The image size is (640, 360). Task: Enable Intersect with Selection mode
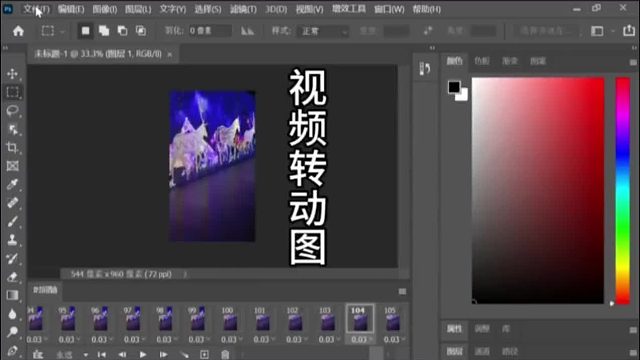140,31
